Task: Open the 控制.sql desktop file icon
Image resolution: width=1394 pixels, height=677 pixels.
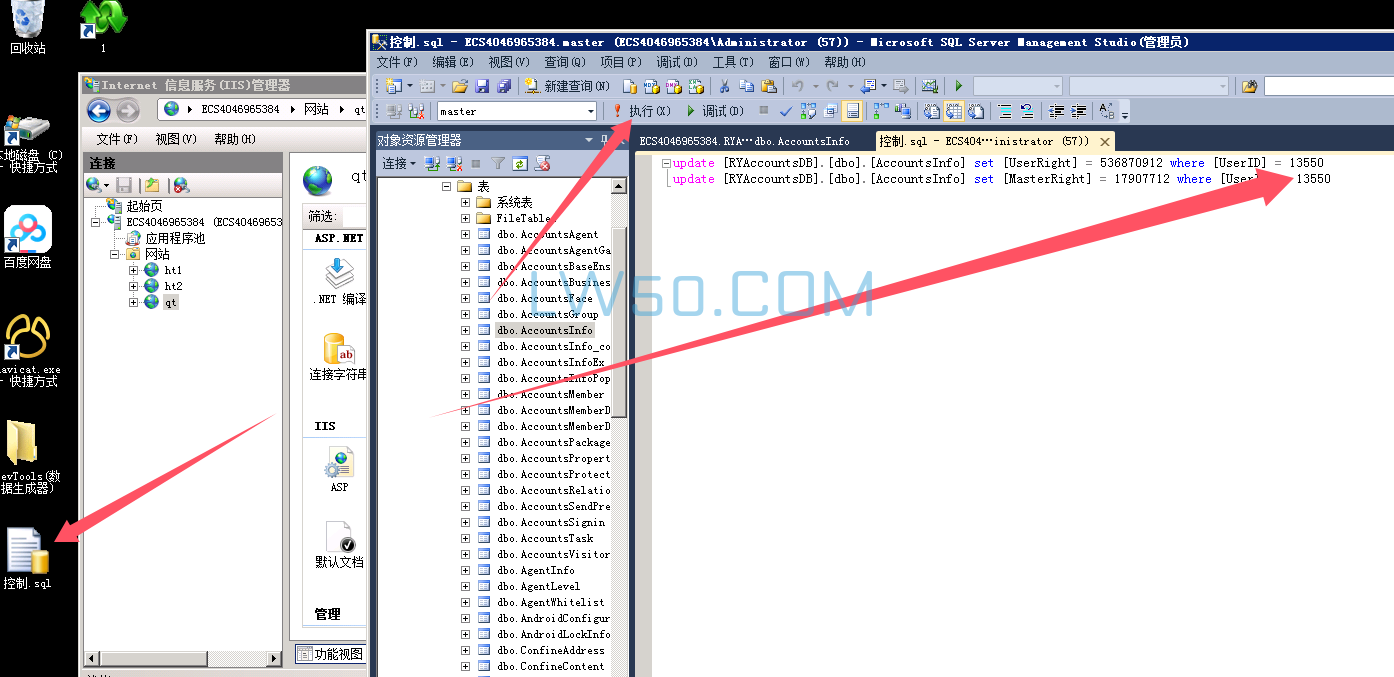Action: click(x=27, y=556)
